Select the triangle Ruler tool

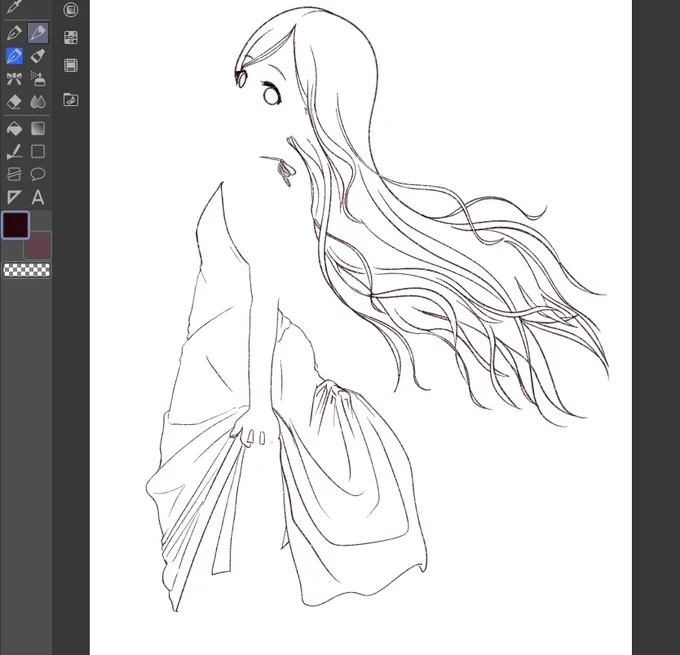[14, 197]
